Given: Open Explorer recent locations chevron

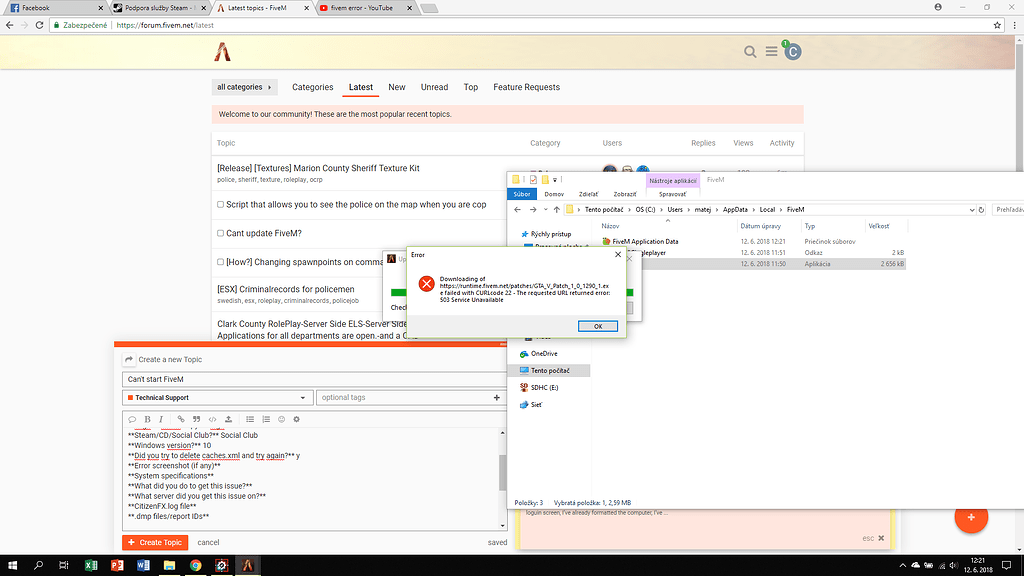Looking at the screenshot, I should point(545,210).
